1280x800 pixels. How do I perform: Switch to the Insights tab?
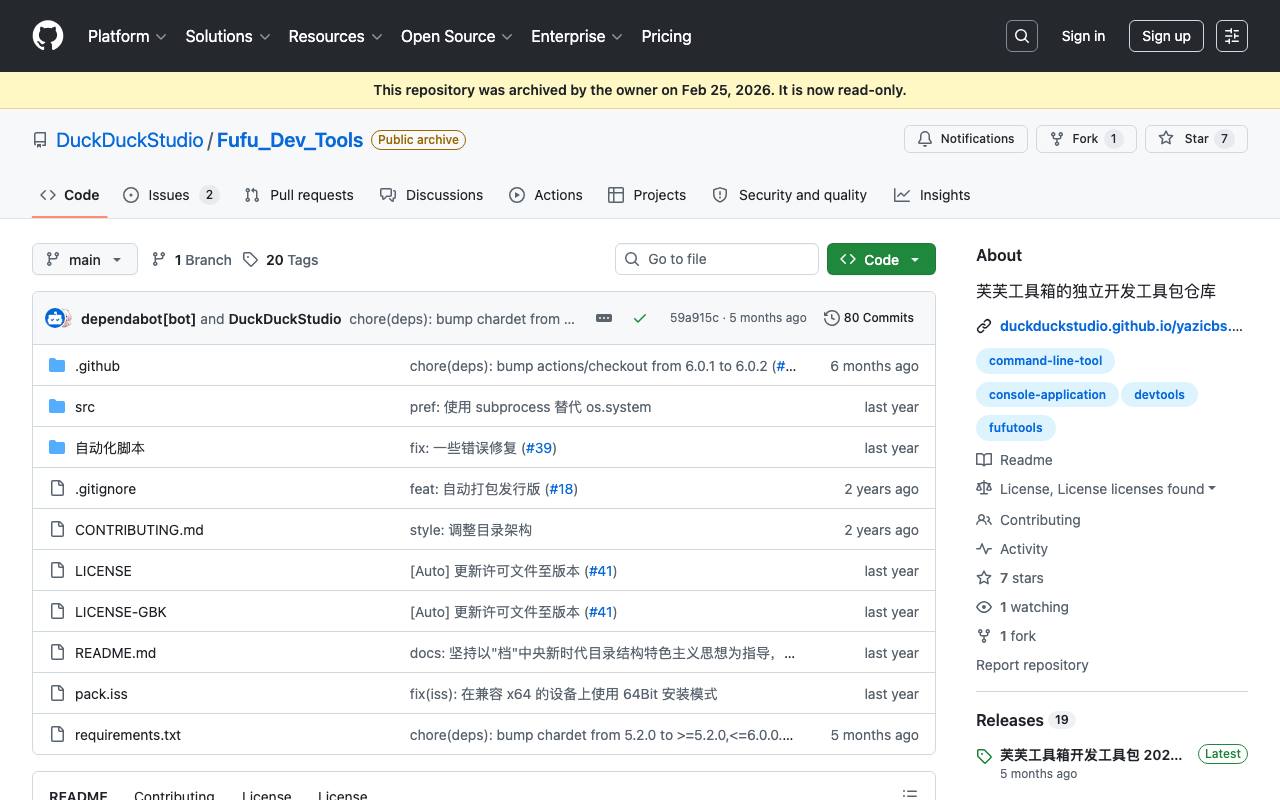[x=932, y=195]
